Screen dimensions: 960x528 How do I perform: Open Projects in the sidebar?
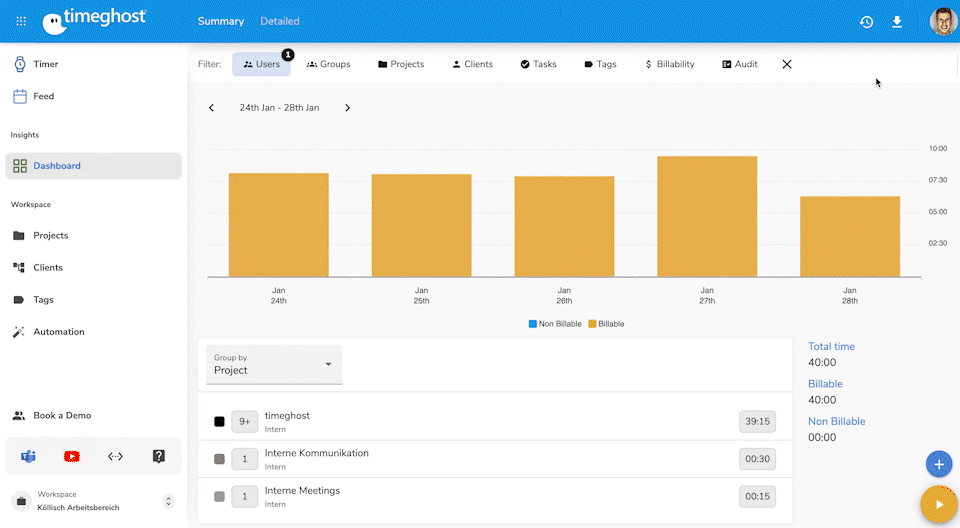click(50, 236)
